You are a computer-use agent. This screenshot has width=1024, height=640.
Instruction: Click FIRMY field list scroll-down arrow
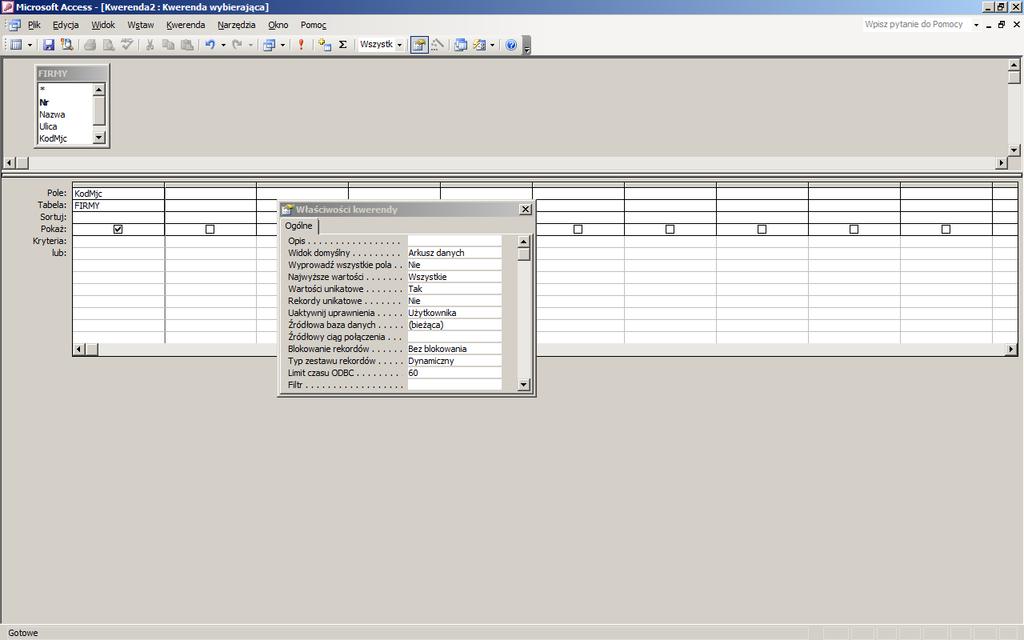pyautogui.click(x=99, y=138)
